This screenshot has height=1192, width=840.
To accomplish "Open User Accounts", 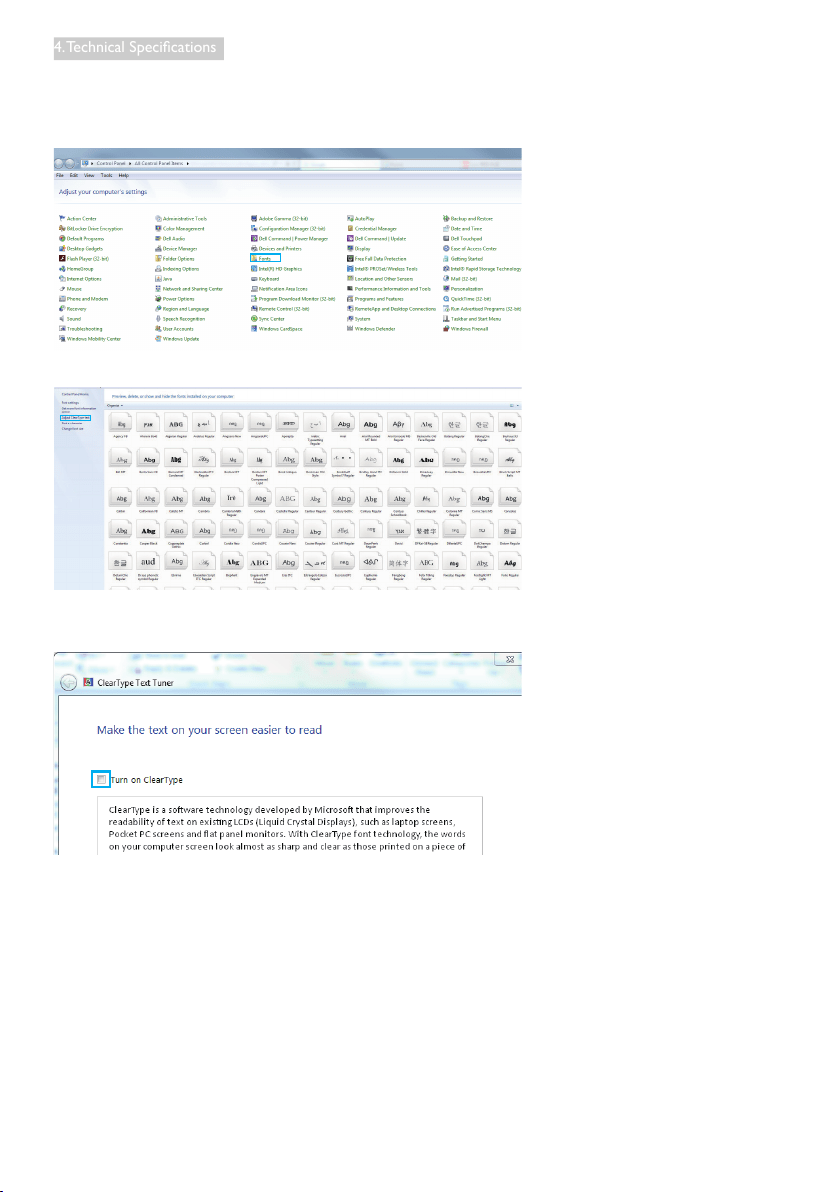I will point(175,329).
